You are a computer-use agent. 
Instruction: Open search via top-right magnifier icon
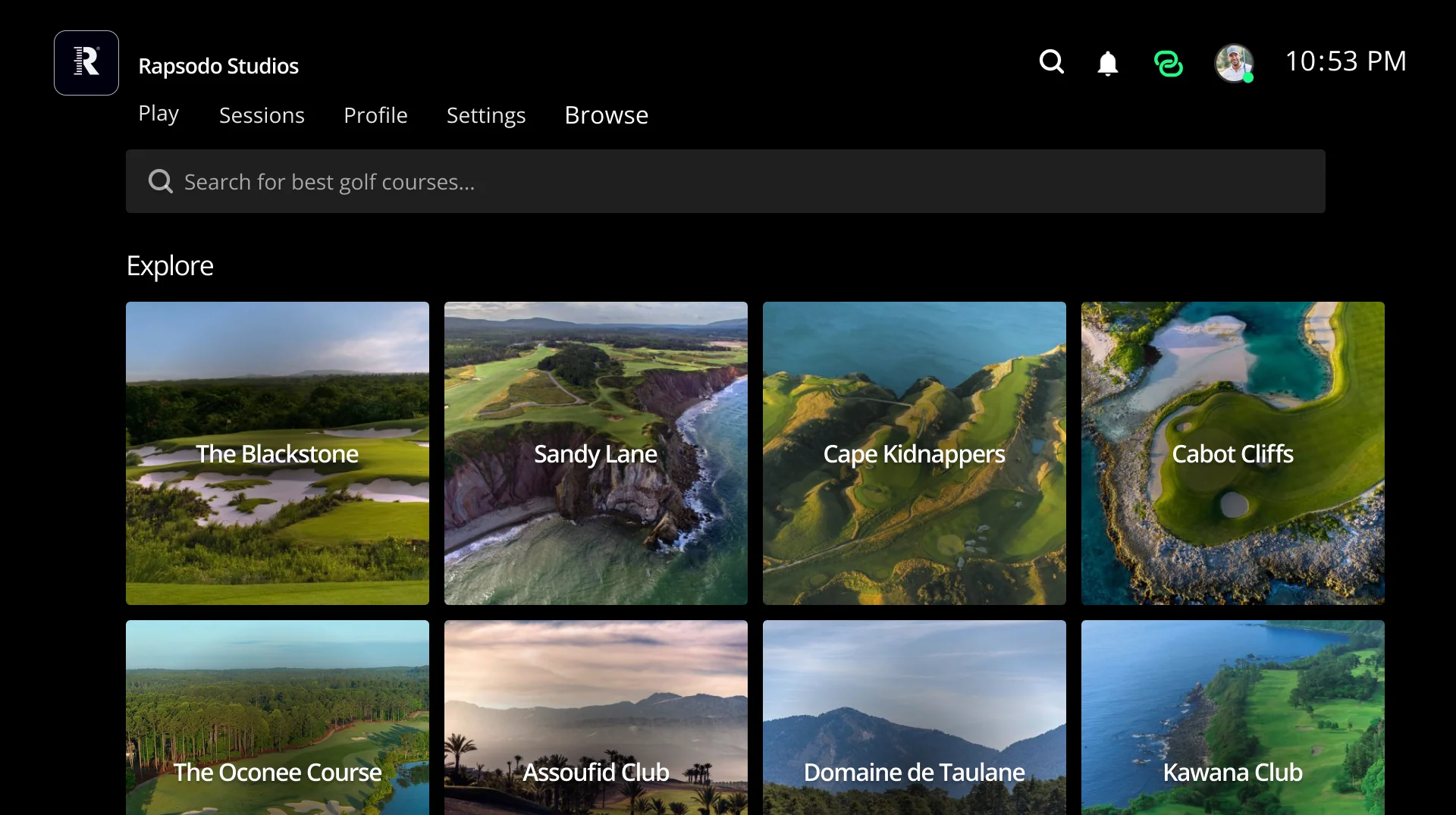(1051, 61)
